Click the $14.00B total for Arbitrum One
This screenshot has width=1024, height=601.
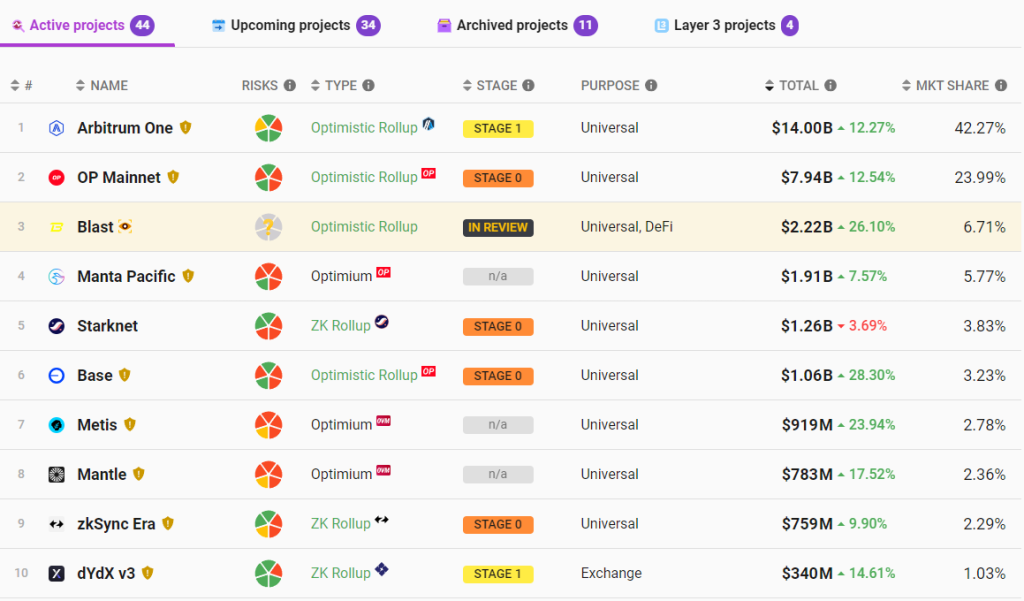tap(802, 128)
